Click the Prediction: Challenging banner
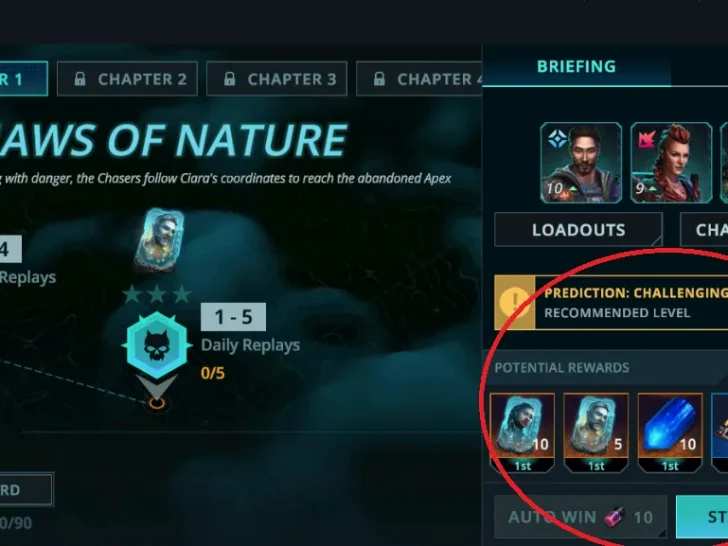Viewport: 728px width, 546px height. [x=611, y=302]
